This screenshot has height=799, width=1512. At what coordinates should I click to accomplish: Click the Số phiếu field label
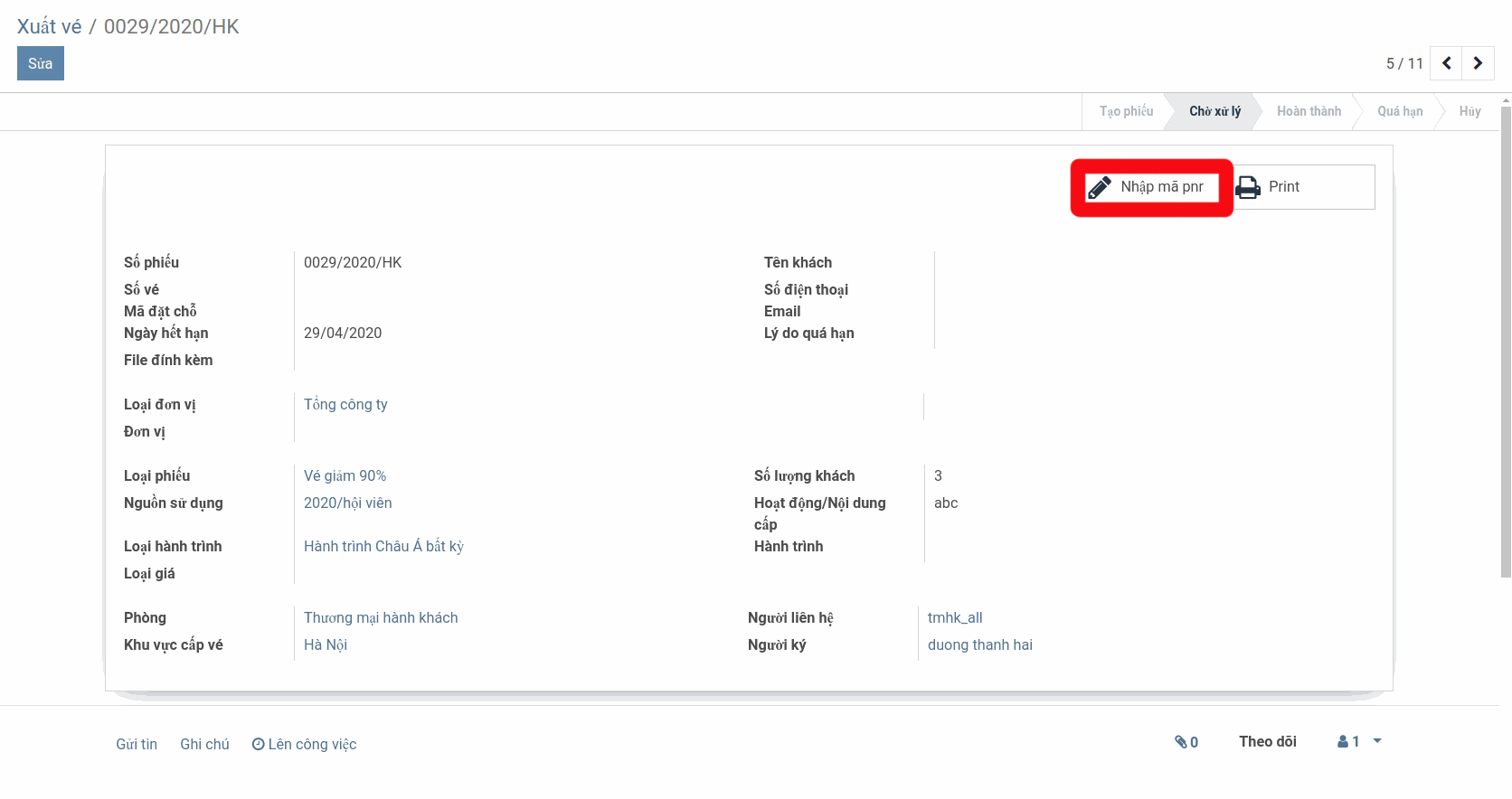pos(151,262)
